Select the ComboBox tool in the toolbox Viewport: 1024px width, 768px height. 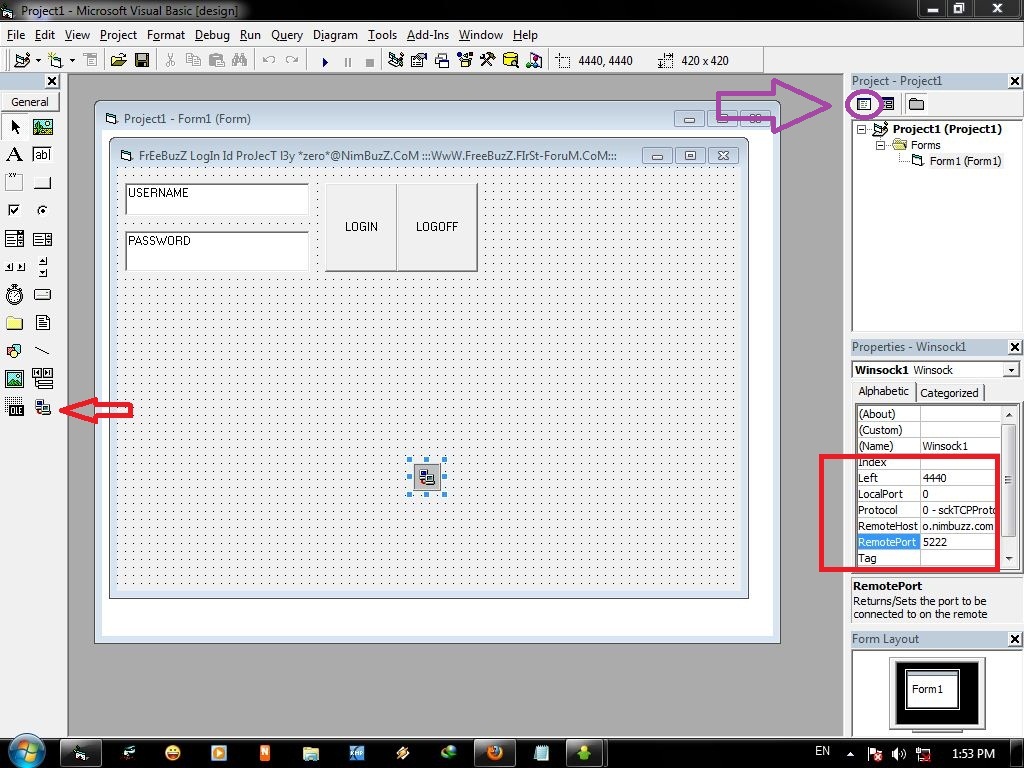14,239
